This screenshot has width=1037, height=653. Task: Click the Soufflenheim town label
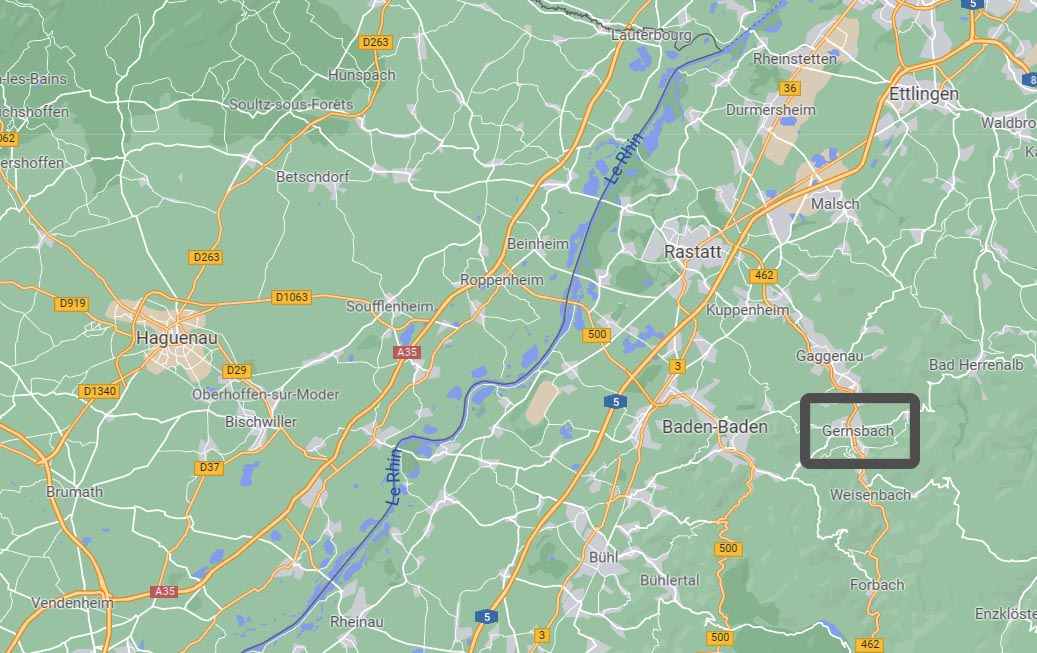click(390, 306)
